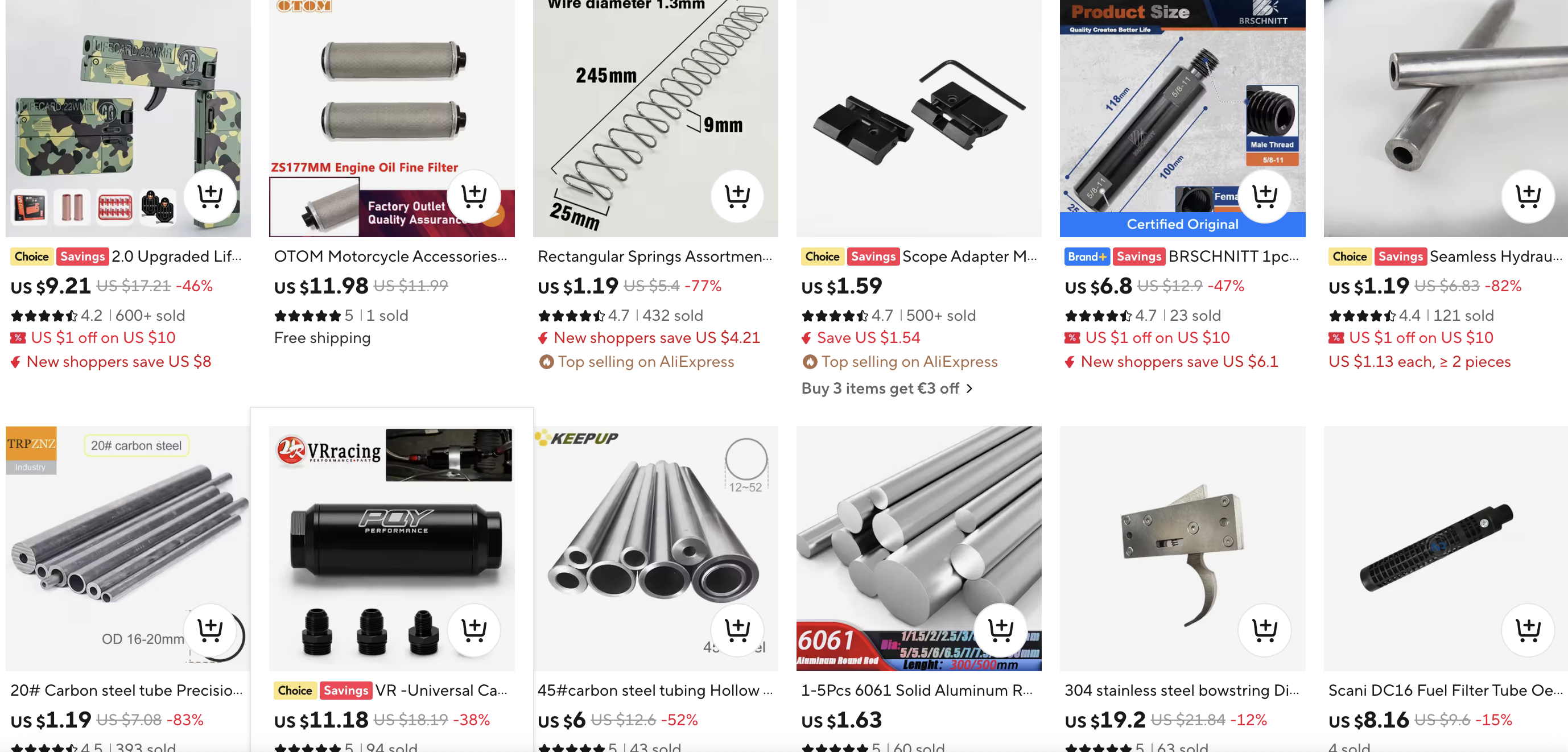Add 20# Carbon steel tube to cart
Image resolution: width=1568 pixels, height=752 pixels.
210,630
